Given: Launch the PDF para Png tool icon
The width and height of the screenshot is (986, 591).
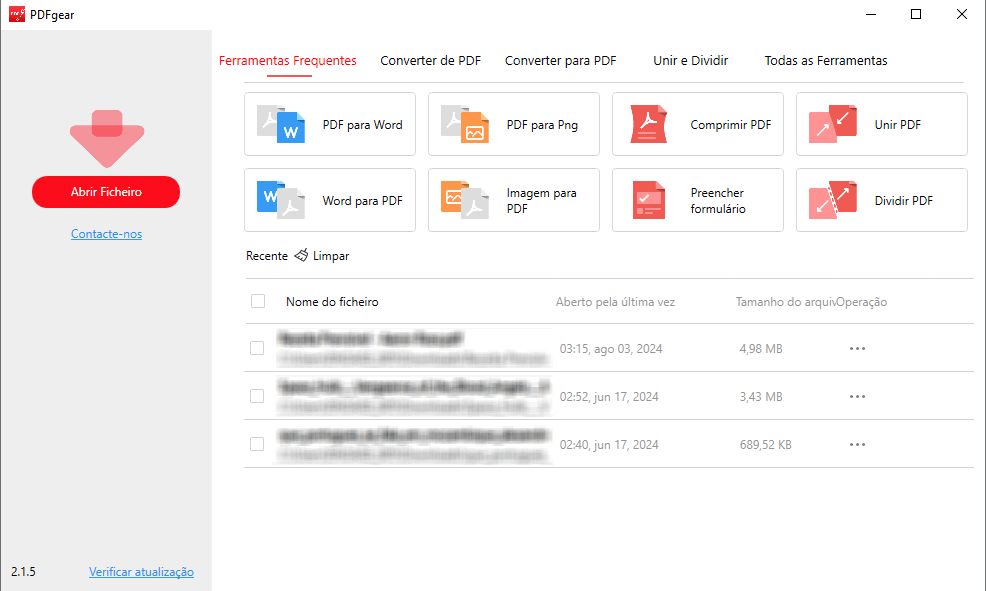Looking at the screenshot, I should 465,124.
